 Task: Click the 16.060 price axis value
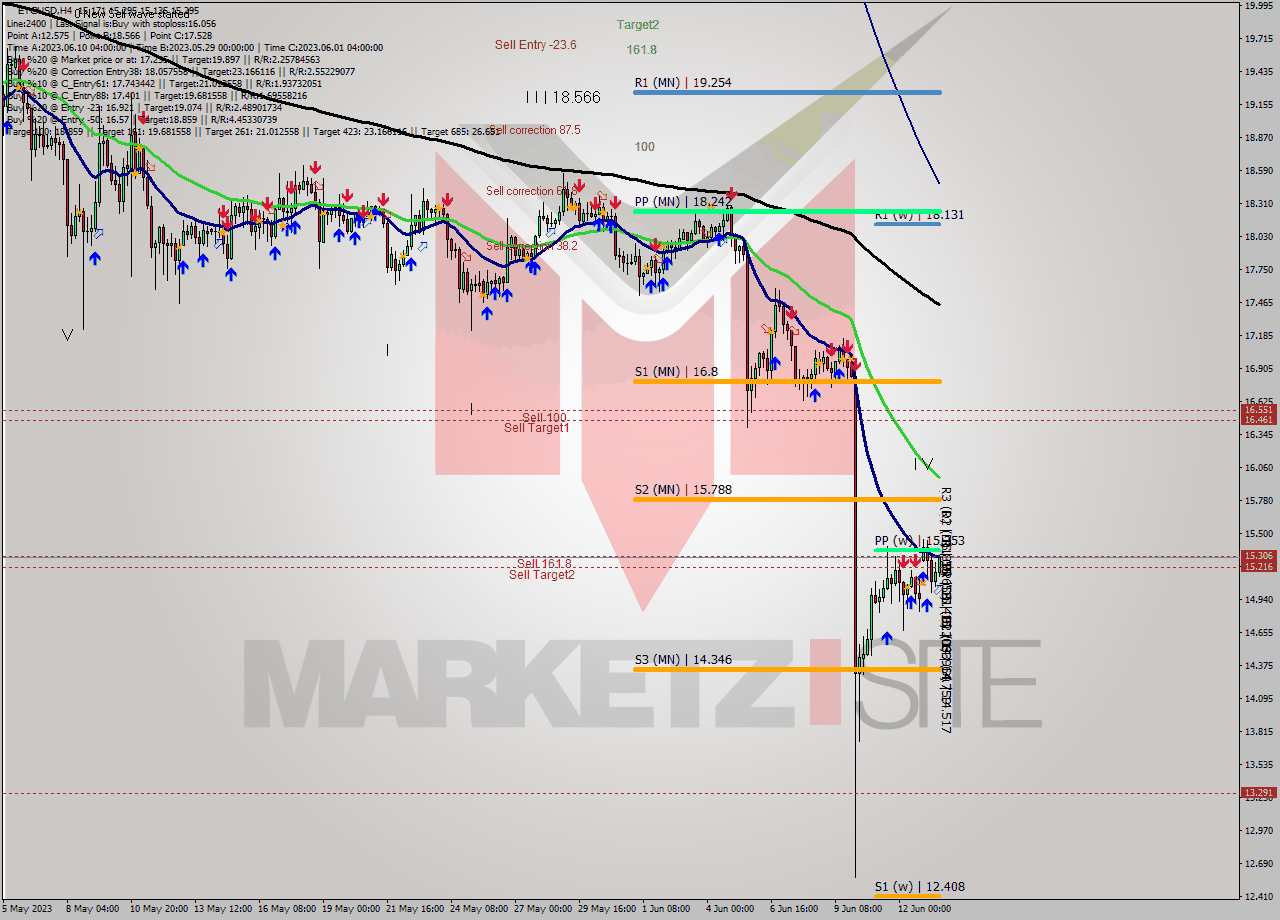tap(1258, 468)
